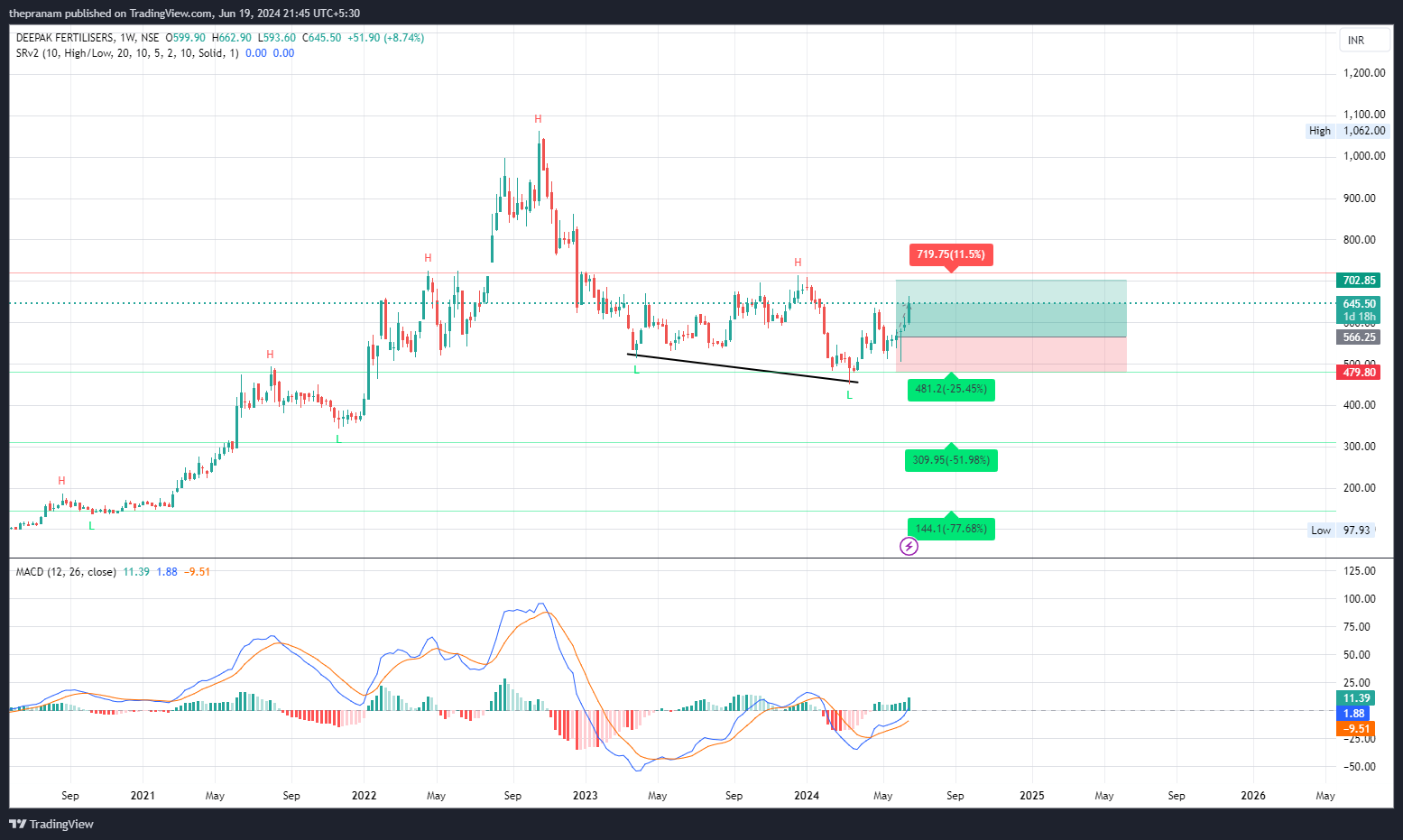Click the 800.00 price axis label
This screenshot has height=840, width=1403.
tap(1360, 240)
